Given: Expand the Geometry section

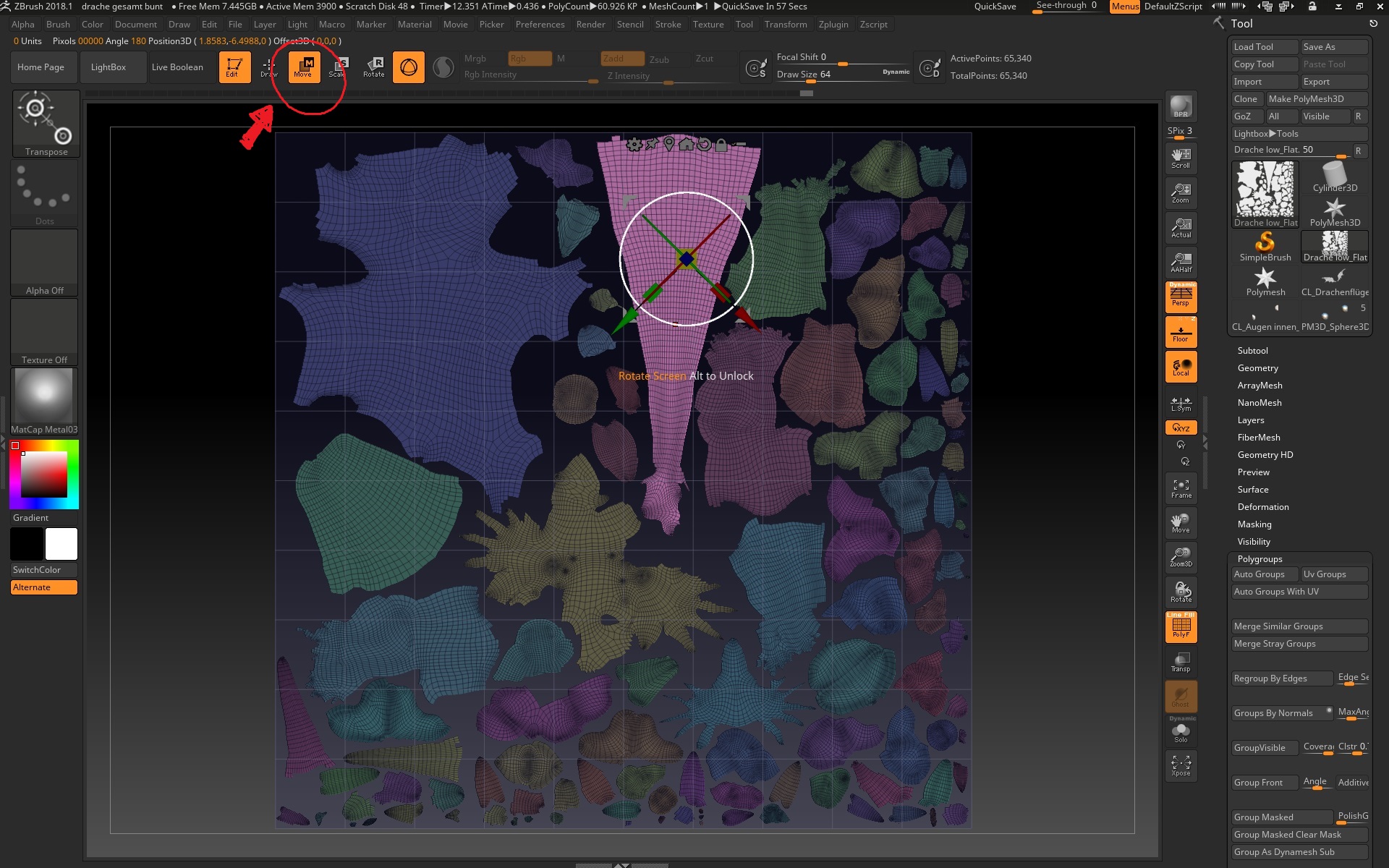Looking at the screenshot, I should [x=1257, y=368].
